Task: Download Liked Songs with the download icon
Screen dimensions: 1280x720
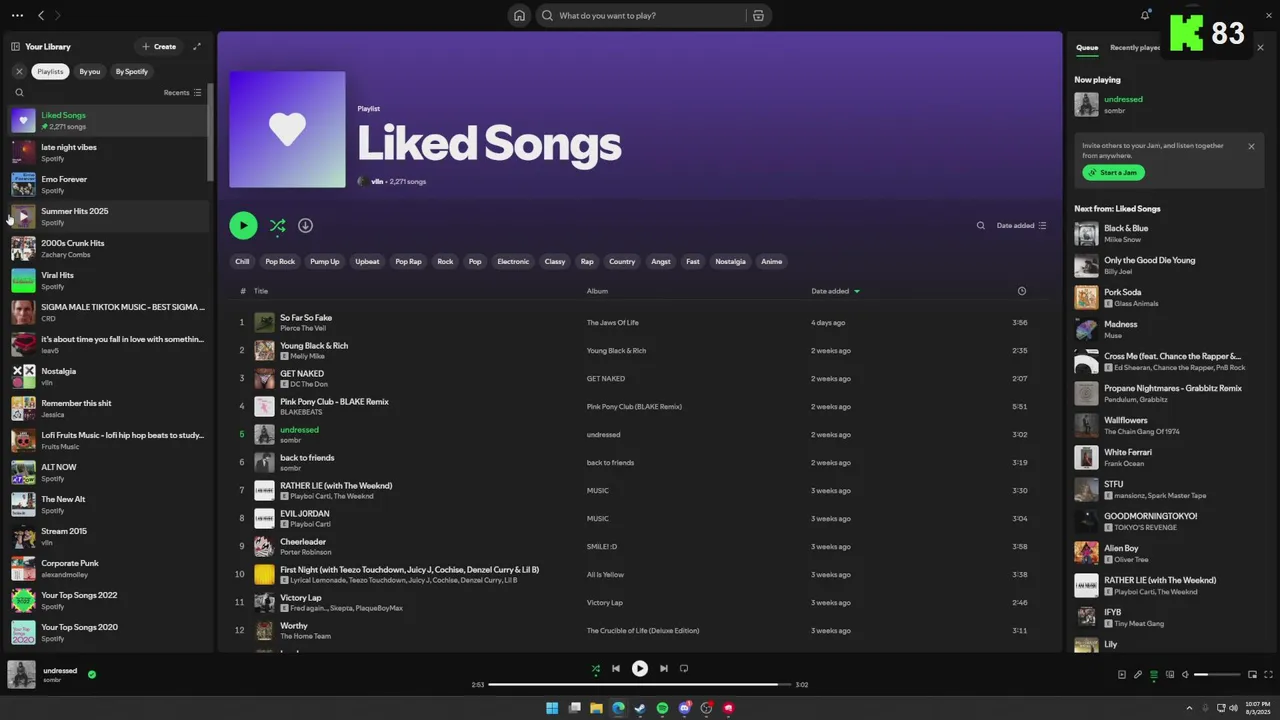Action: 306,226
